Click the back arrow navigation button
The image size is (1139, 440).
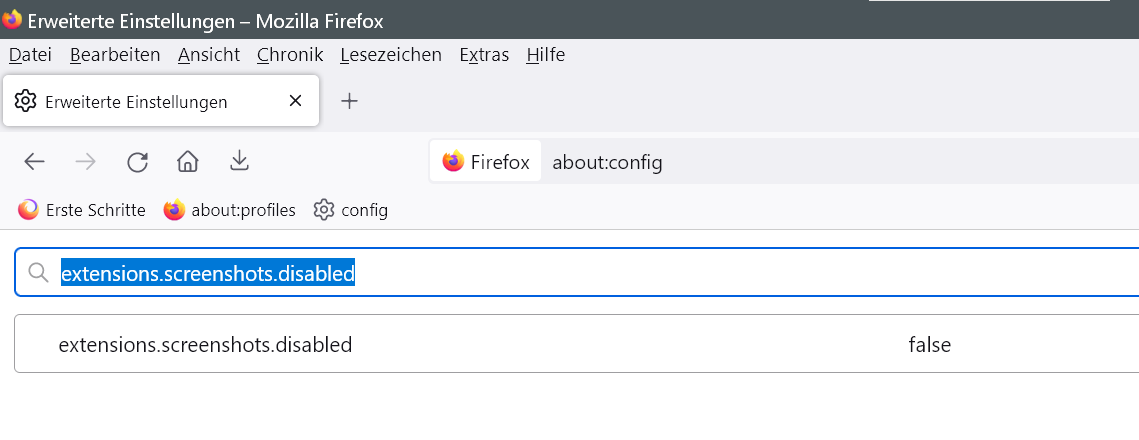point(35,162)
